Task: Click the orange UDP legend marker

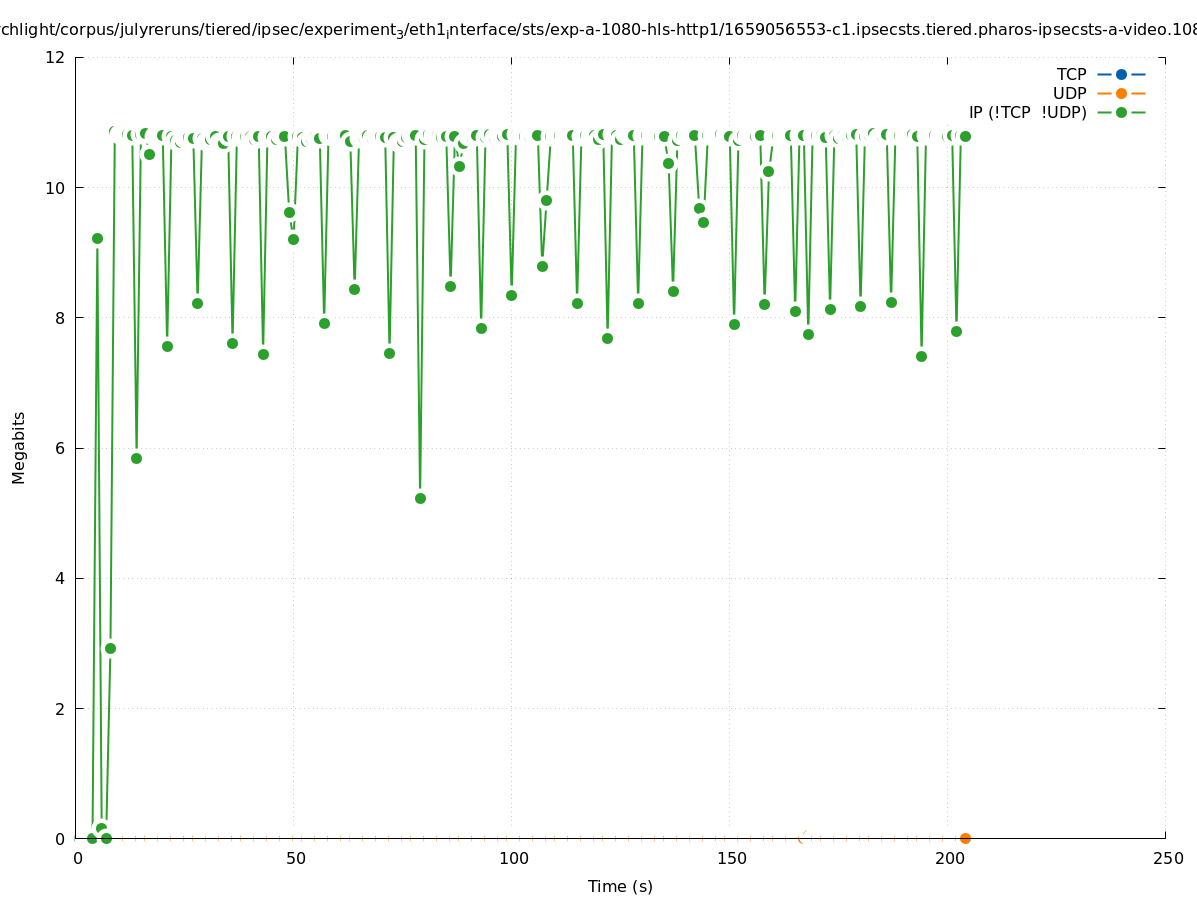Action: (1121, 93)
